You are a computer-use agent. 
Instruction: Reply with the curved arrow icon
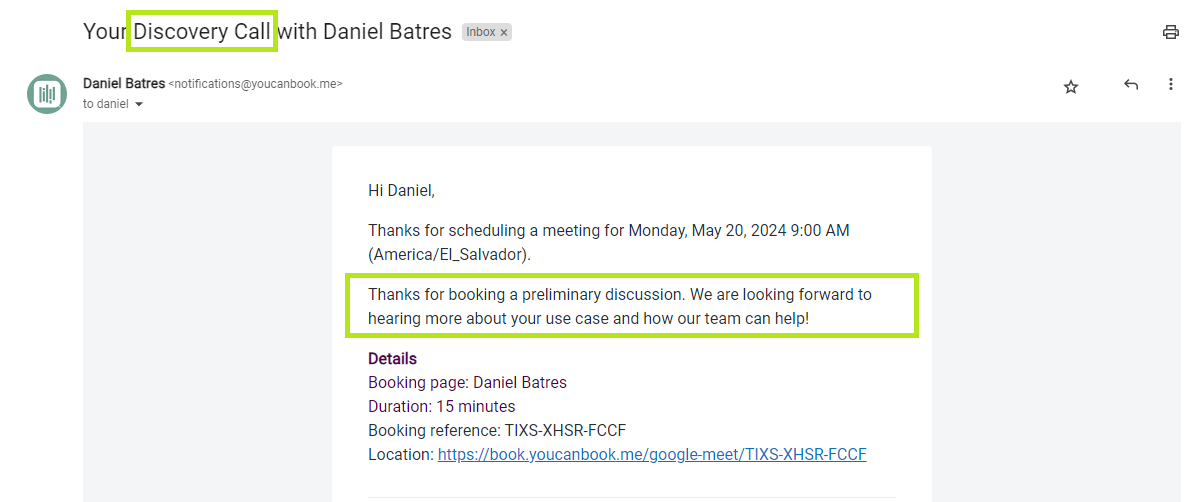pos(1131,85)
